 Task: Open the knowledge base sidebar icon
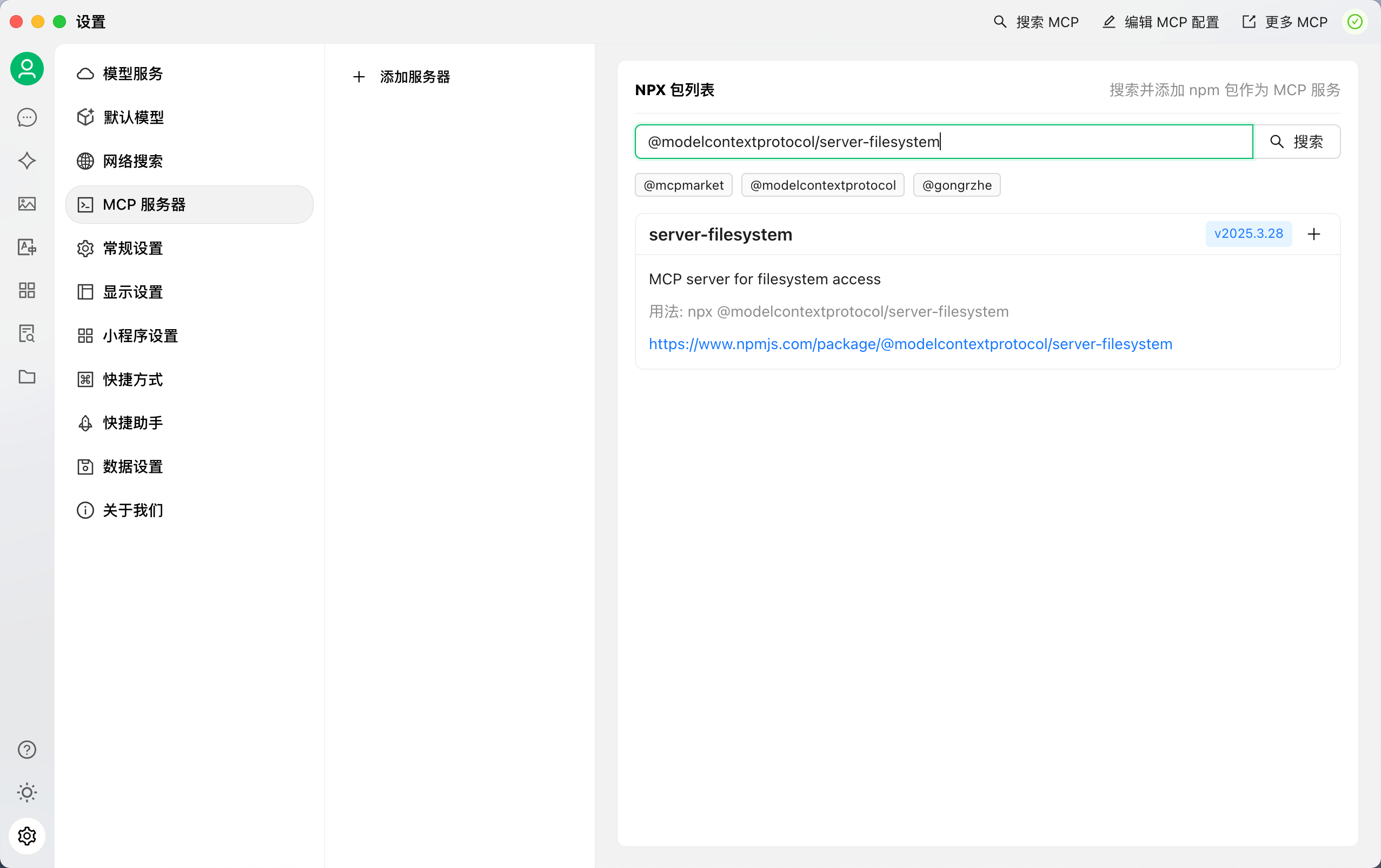[27, 333]
